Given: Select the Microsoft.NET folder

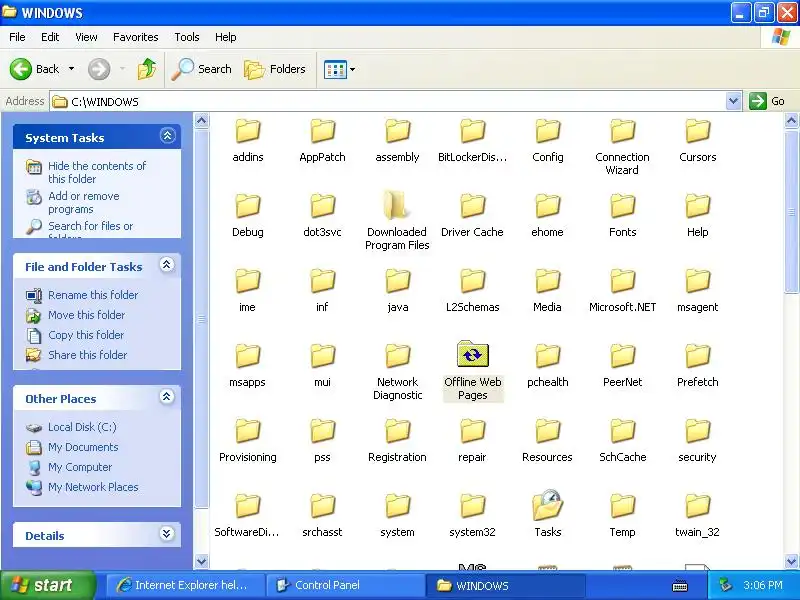Looking at the screenshot, I should click(x=622, y=290).
